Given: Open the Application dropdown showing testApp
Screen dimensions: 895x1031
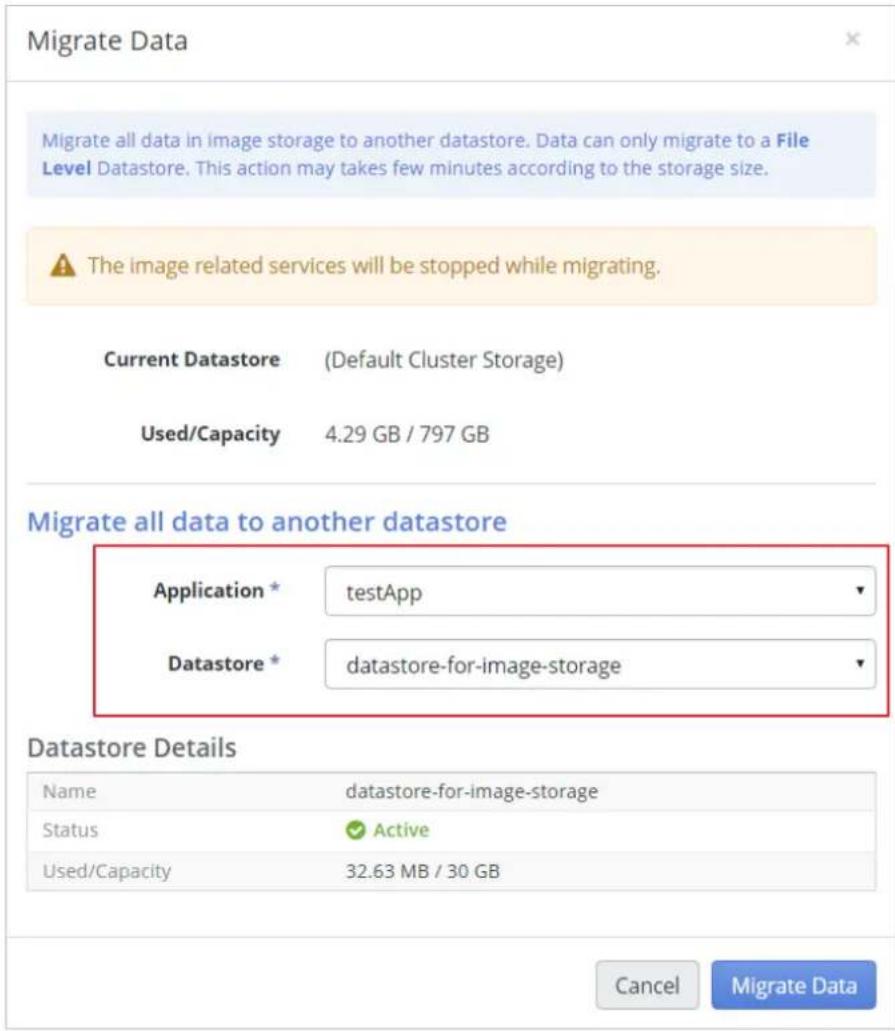Looking at the screenshot, I should tap(600, 591).
